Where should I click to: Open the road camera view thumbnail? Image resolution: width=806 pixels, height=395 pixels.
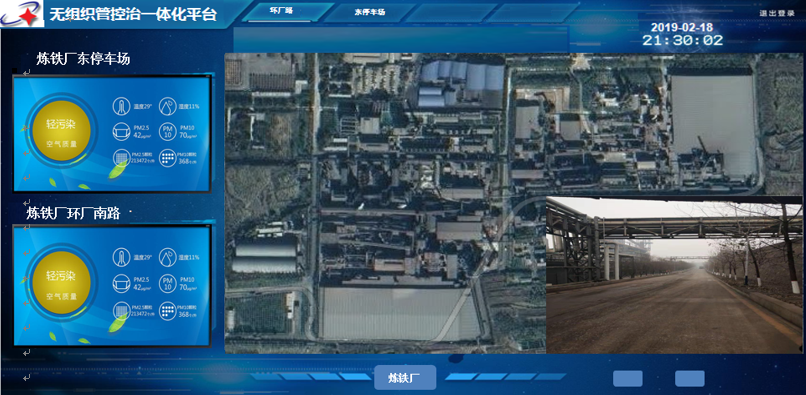tap(674, 275)
